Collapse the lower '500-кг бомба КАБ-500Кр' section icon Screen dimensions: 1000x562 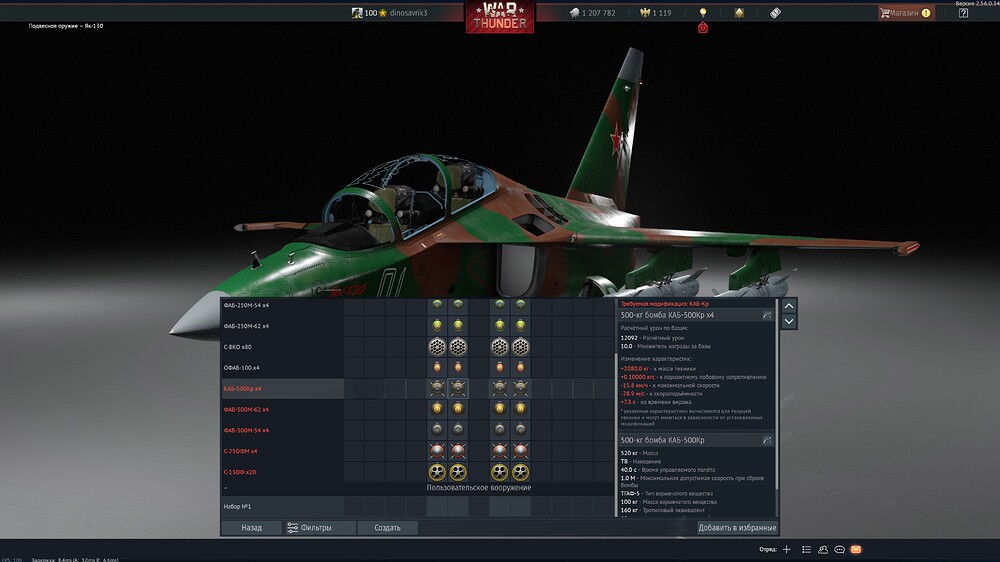coord(767,440)
